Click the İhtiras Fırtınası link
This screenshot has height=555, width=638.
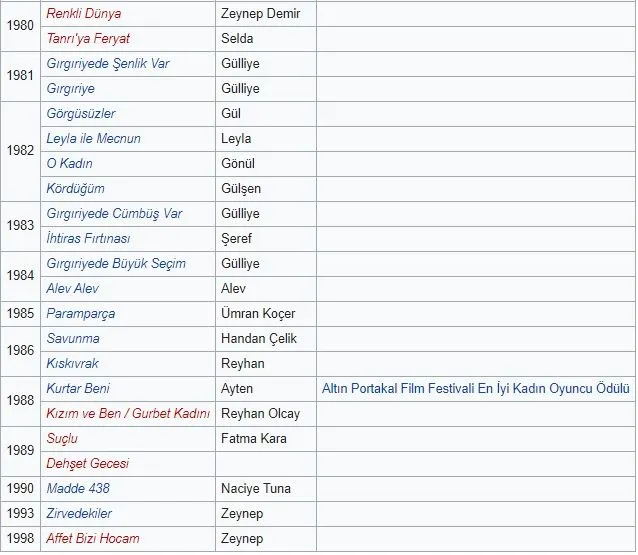pyautogui.click(x=88, y=239)
